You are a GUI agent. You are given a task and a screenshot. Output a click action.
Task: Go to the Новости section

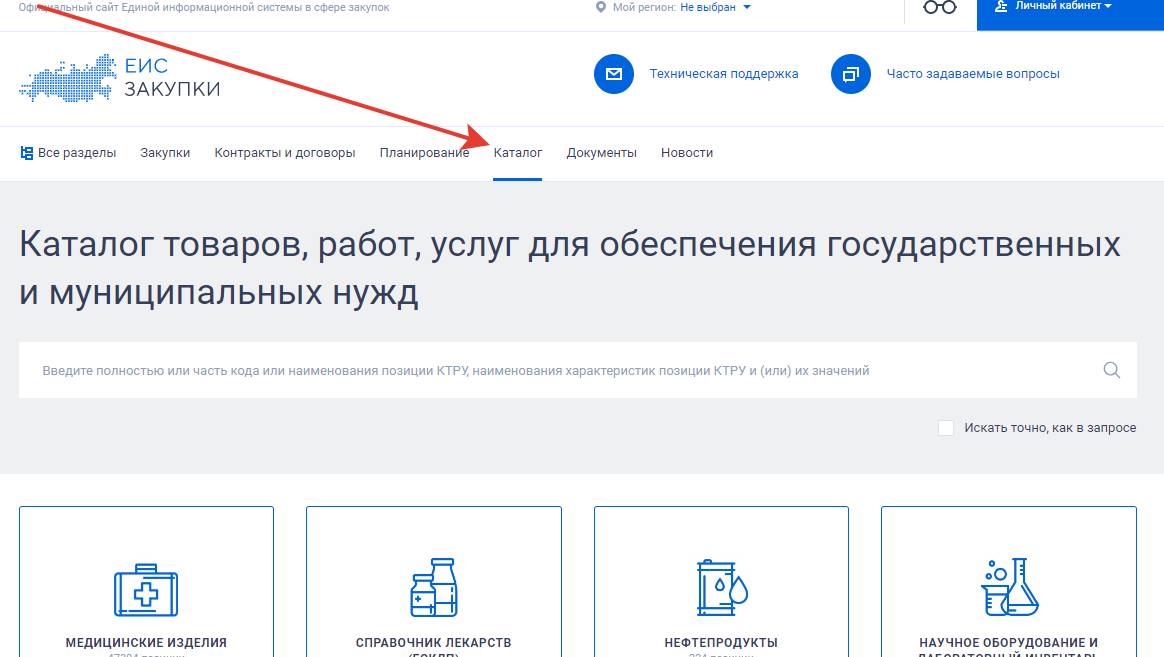tap(687, 152)
